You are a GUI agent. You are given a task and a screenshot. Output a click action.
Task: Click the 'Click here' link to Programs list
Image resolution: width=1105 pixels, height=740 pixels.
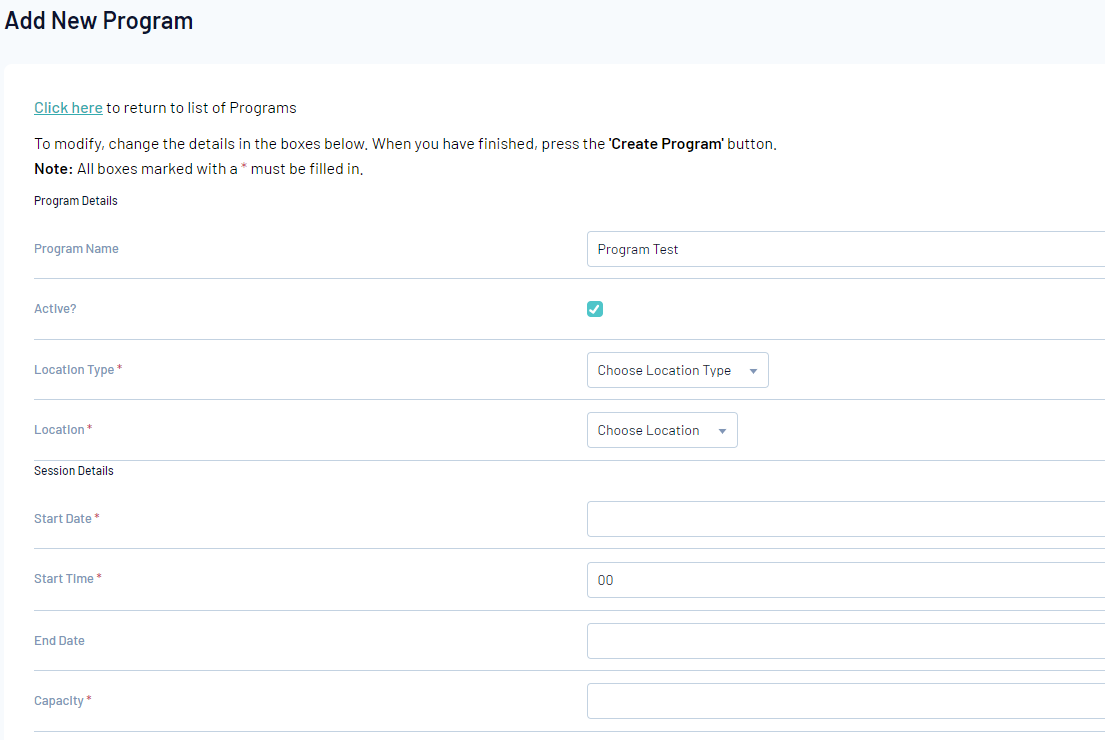[x=68, y=108]
